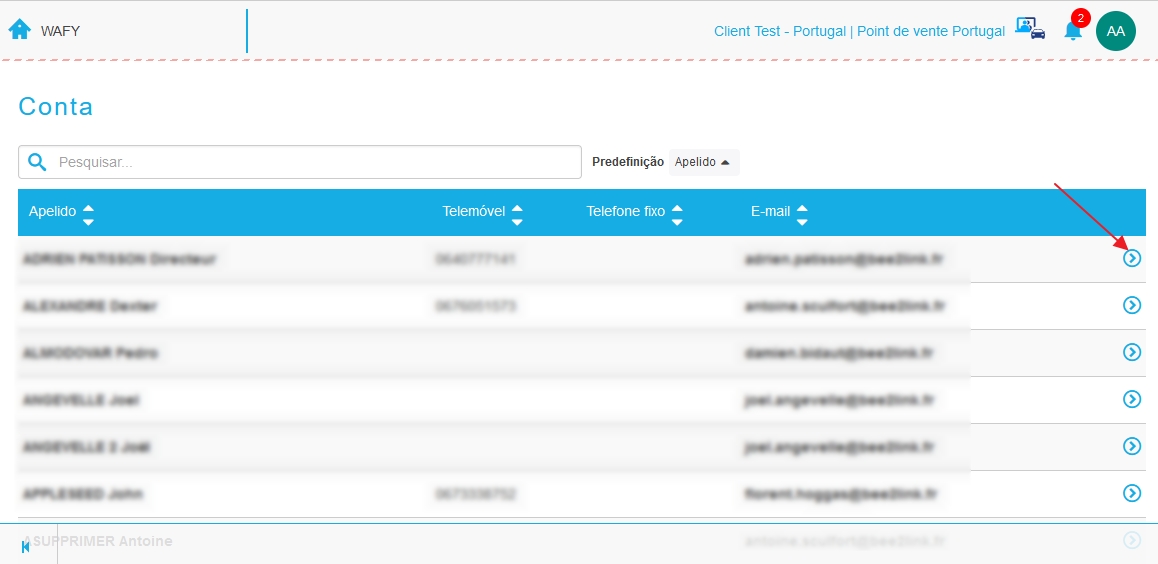
Task: Select the ALEXANDRE Dexter name
Action: [x=90, y=306]
